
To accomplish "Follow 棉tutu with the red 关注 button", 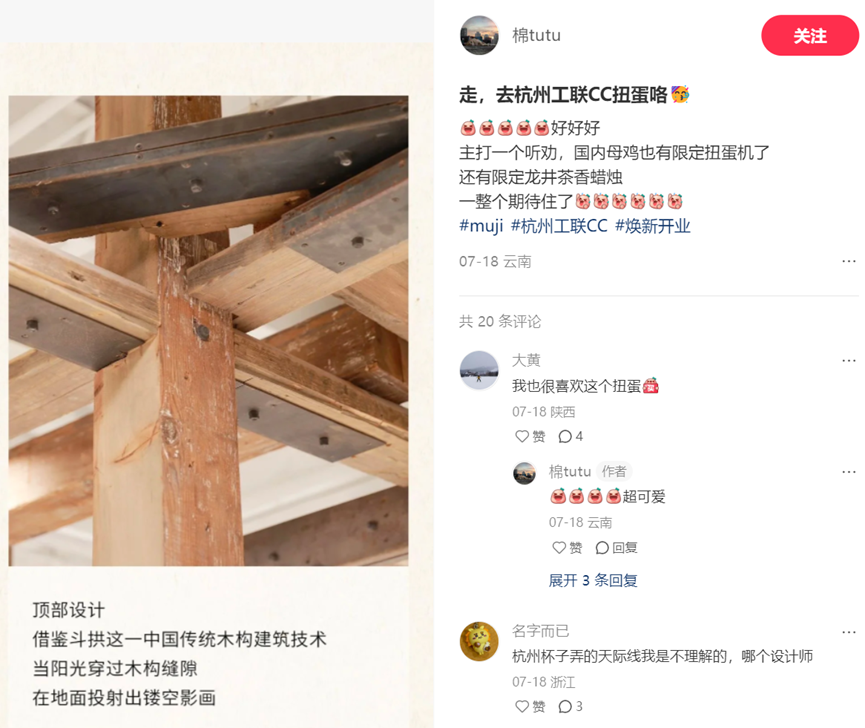I will [x=810, y=36].
